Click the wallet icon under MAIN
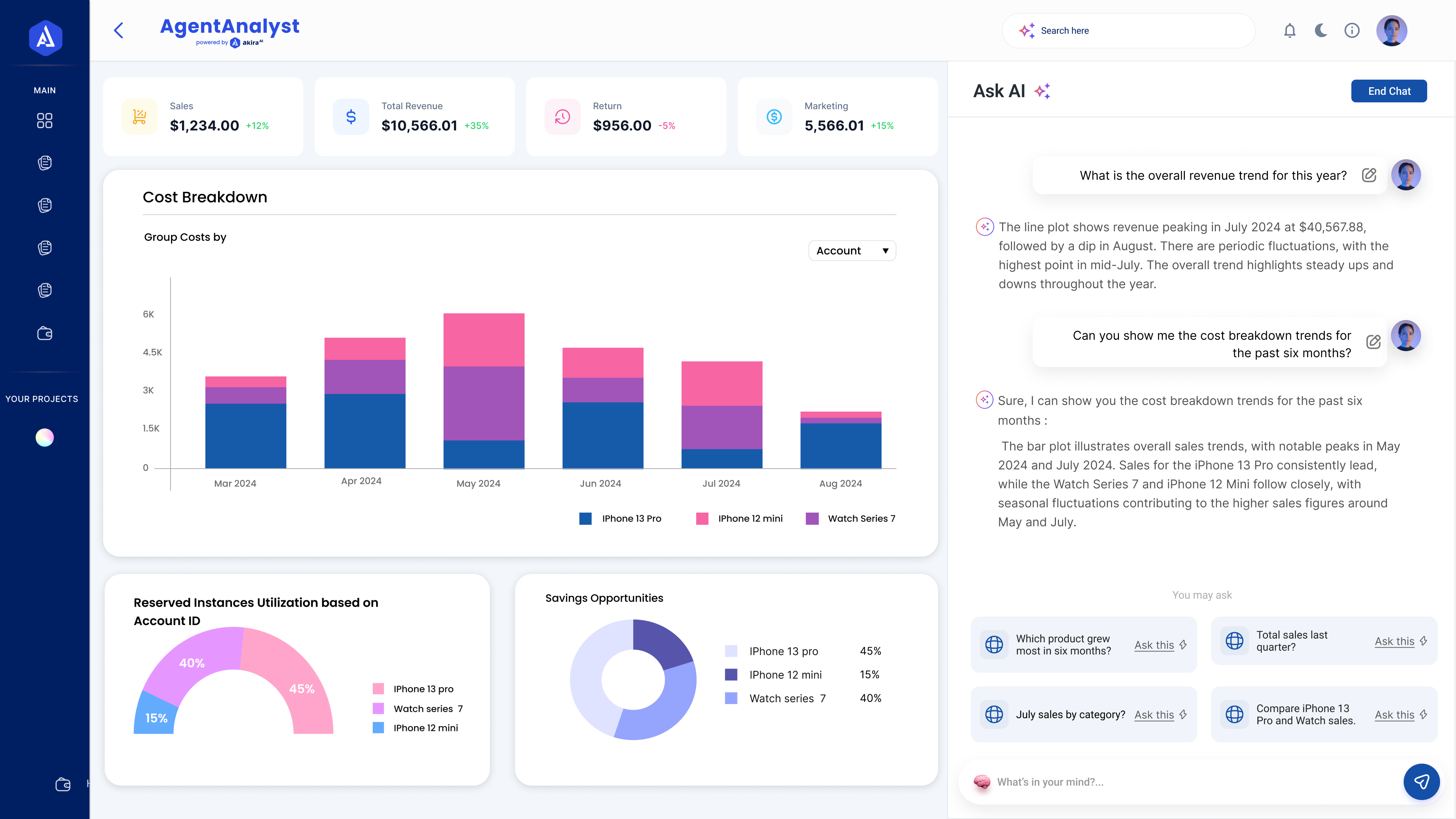The height and width of the screenshot is (819, 1456). (45, 334)
